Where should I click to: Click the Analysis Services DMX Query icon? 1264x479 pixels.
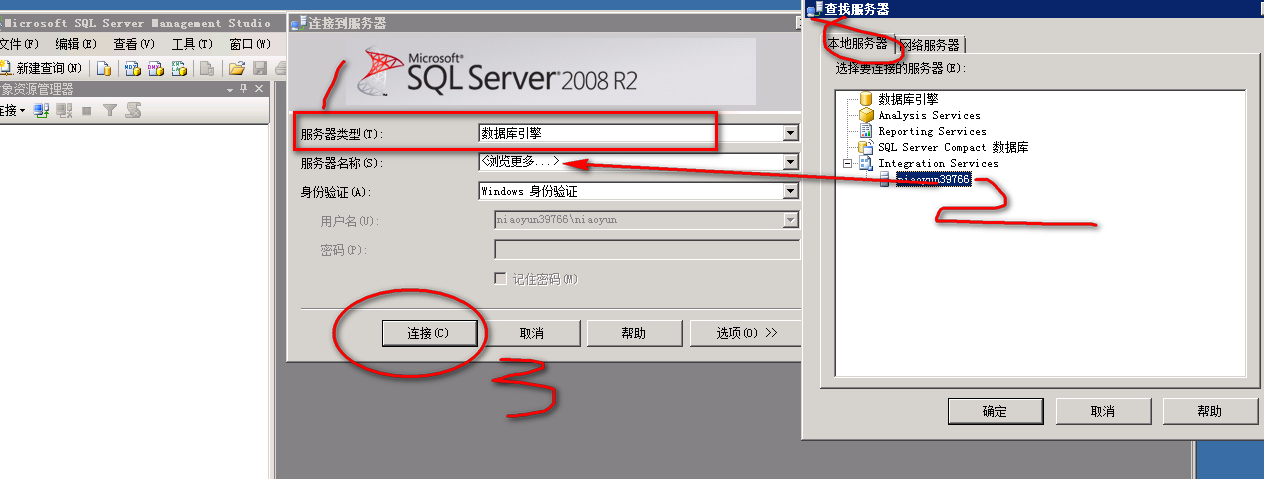[155, 68]
